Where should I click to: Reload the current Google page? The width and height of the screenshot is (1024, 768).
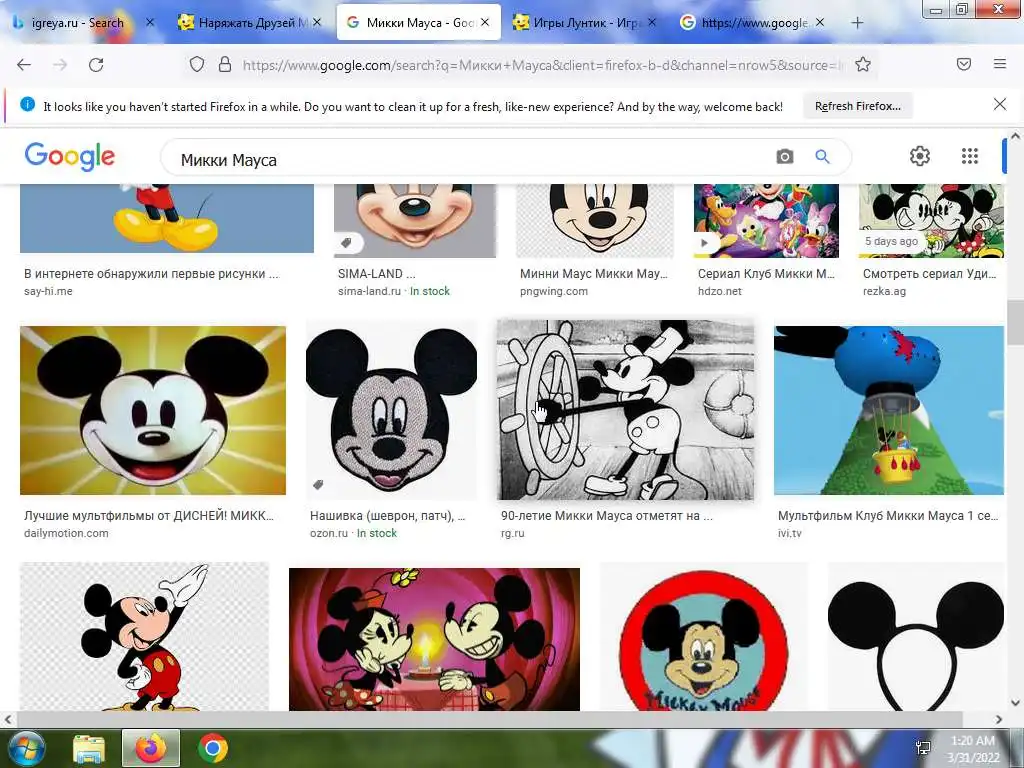pyautogui.click(x=96, y=64)
